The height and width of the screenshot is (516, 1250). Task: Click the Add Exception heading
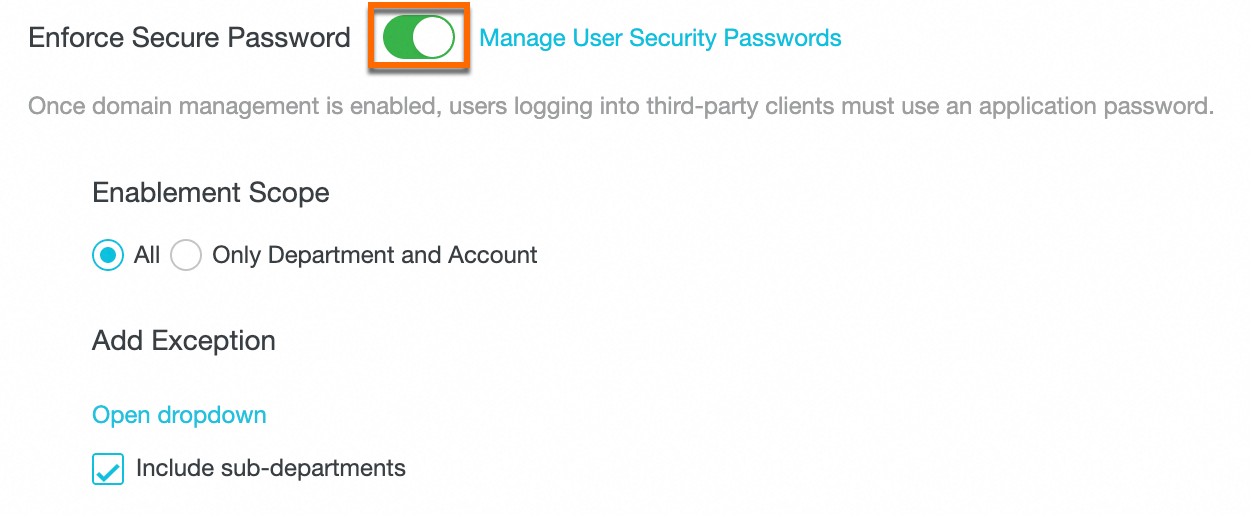tap(184, 341)
